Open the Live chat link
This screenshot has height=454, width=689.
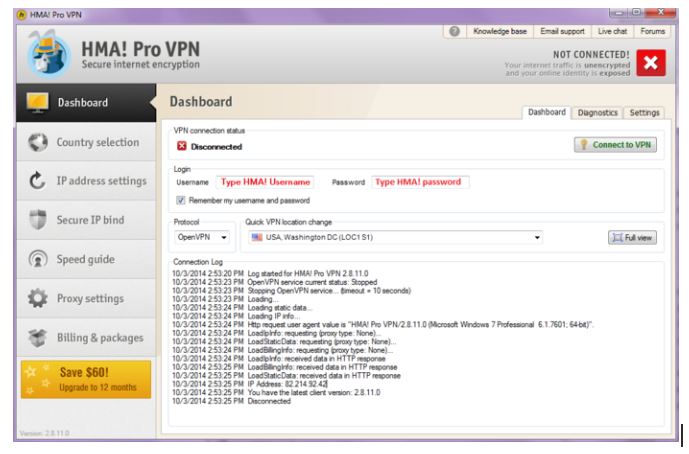point(612,31)
